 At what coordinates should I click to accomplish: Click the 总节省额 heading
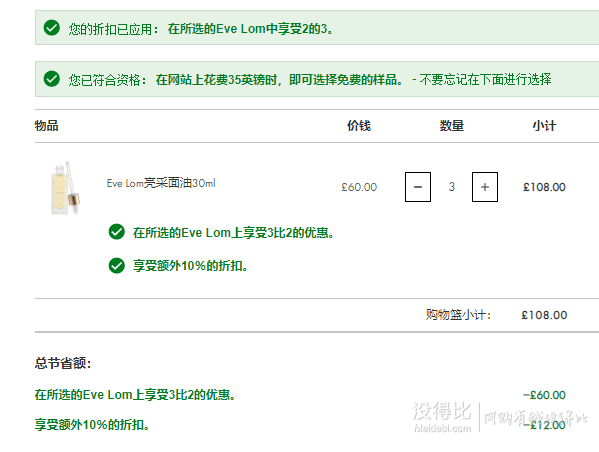coord(63,363)
